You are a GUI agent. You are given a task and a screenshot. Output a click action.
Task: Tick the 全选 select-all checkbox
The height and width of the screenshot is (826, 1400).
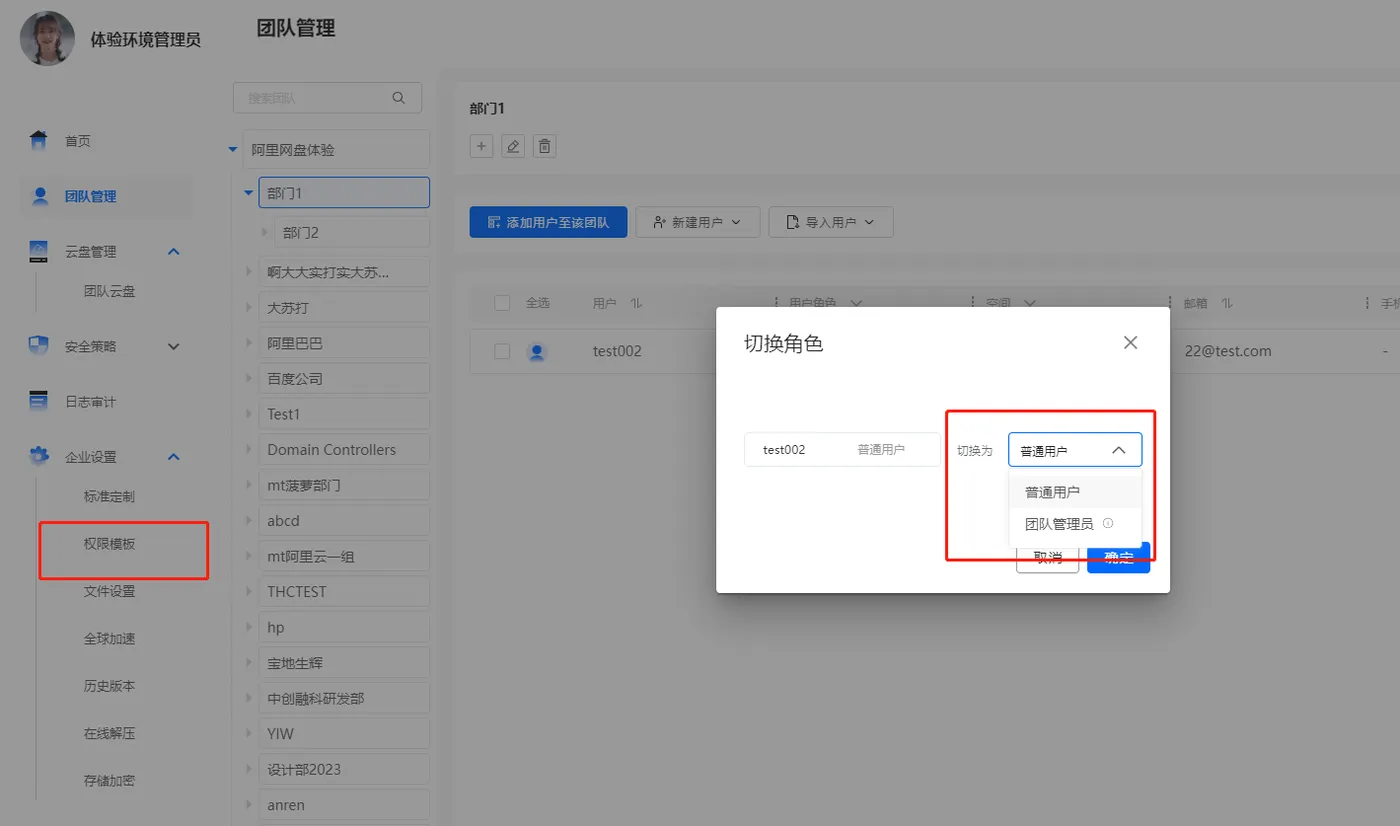pos(502,303)
